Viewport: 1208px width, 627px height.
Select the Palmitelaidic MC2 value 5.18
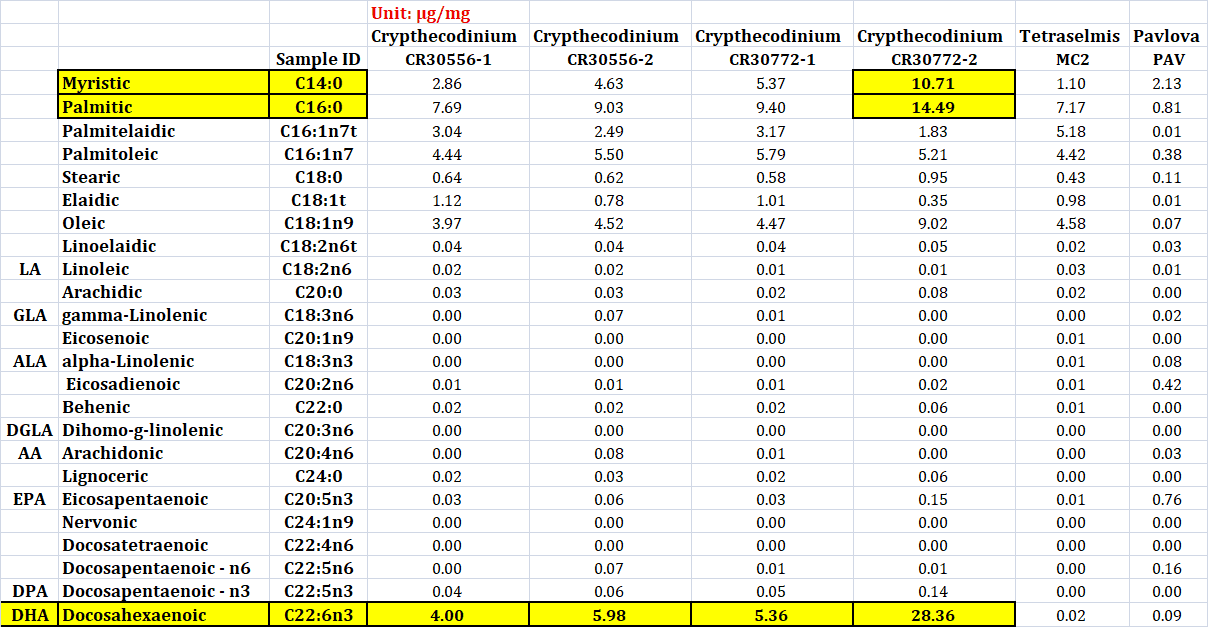1072,131
